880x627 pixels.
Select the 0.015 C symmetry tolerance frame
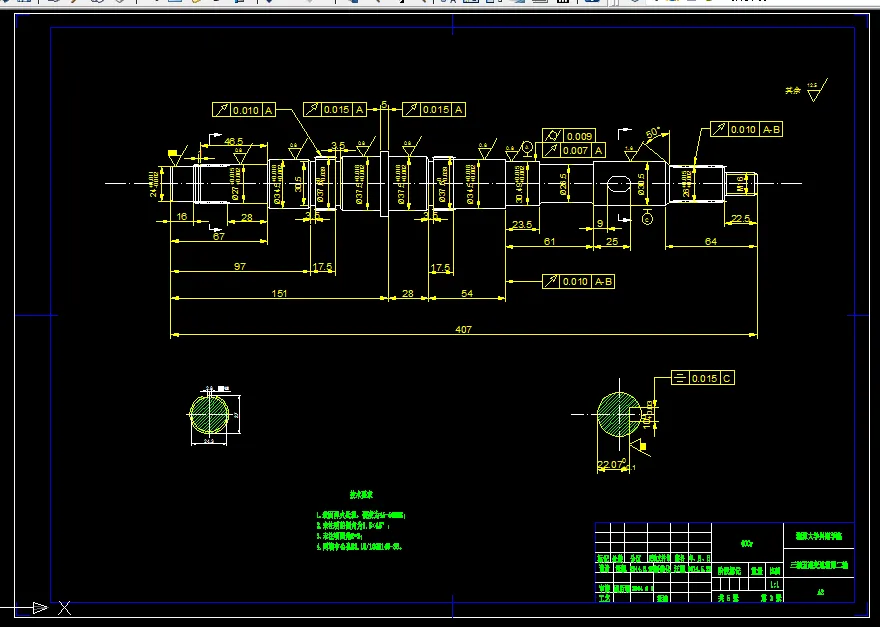[x=703, y=378]
